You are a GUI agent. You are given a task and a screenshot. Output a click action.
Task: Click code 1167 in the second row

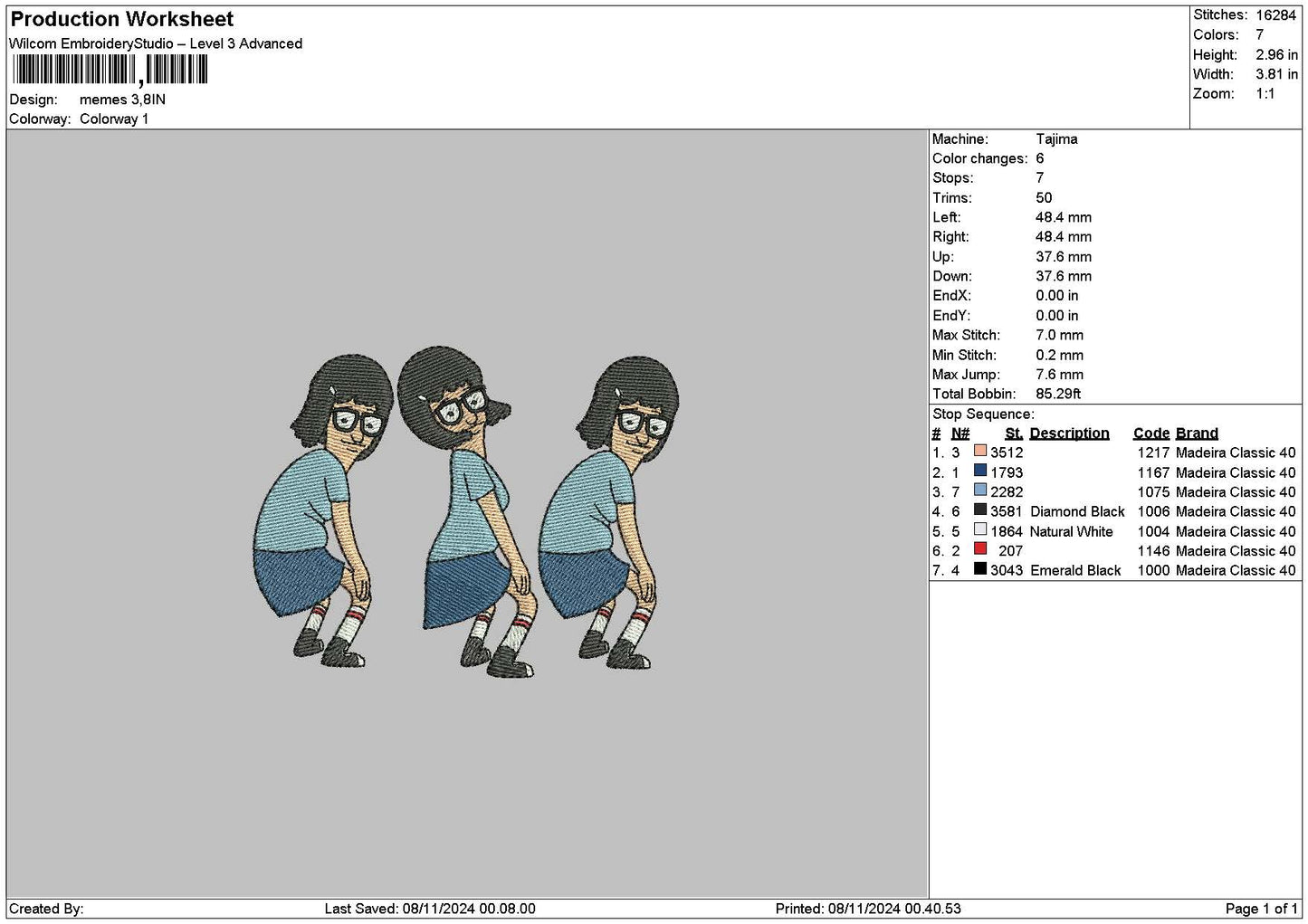coord(1153,472)
